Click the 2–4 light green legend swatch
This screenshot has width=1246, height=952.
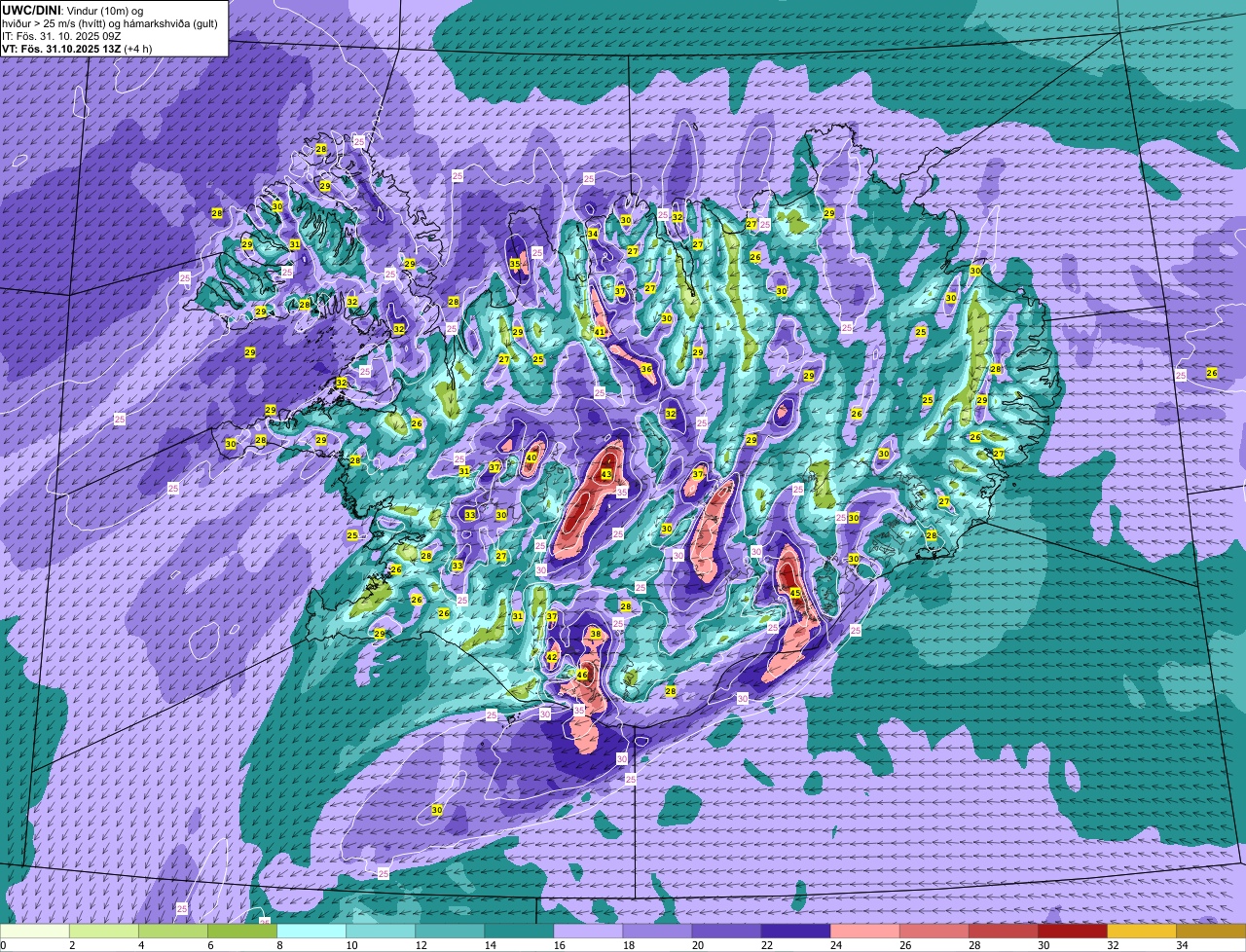[104, 931]
